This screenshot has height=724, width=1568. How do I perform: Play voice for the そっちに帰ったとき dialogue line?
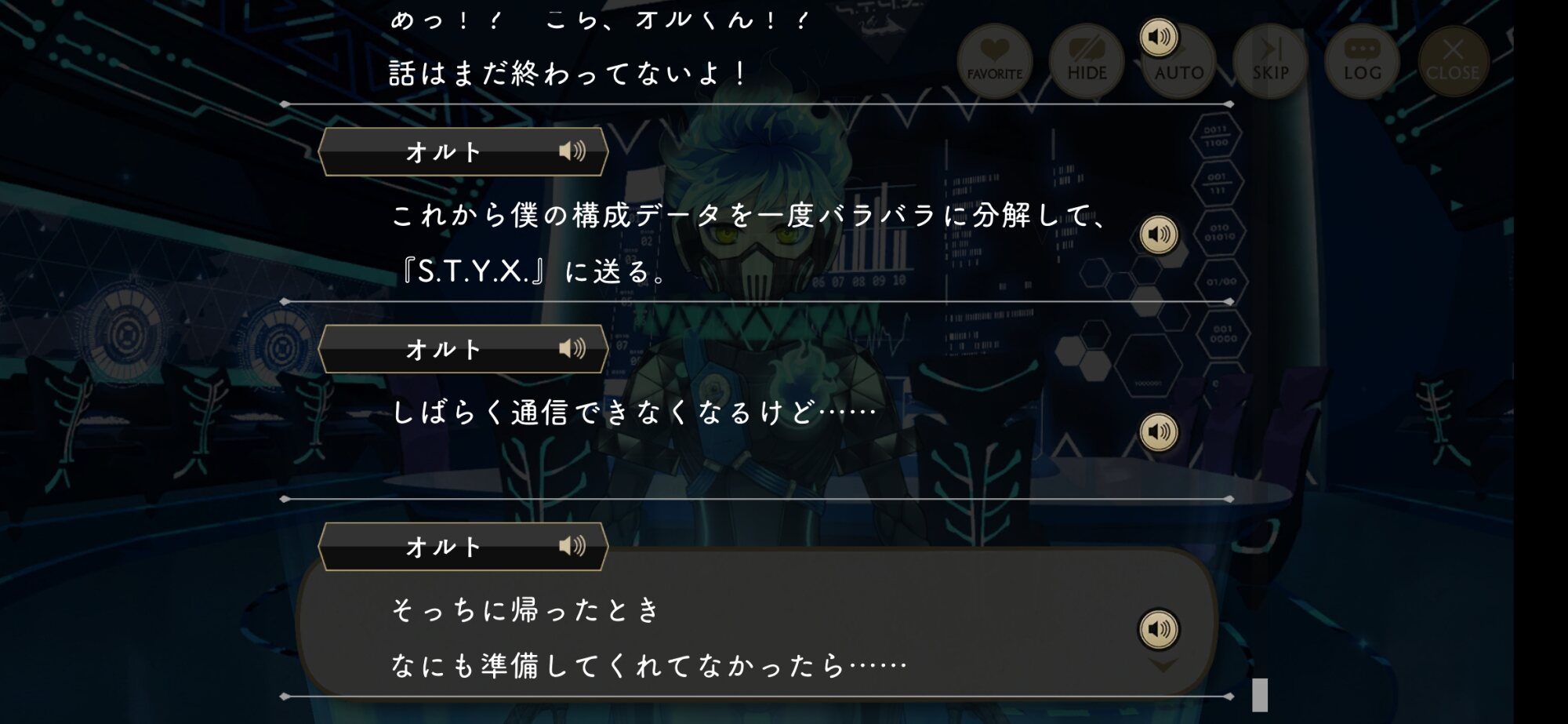point(1159,629)
